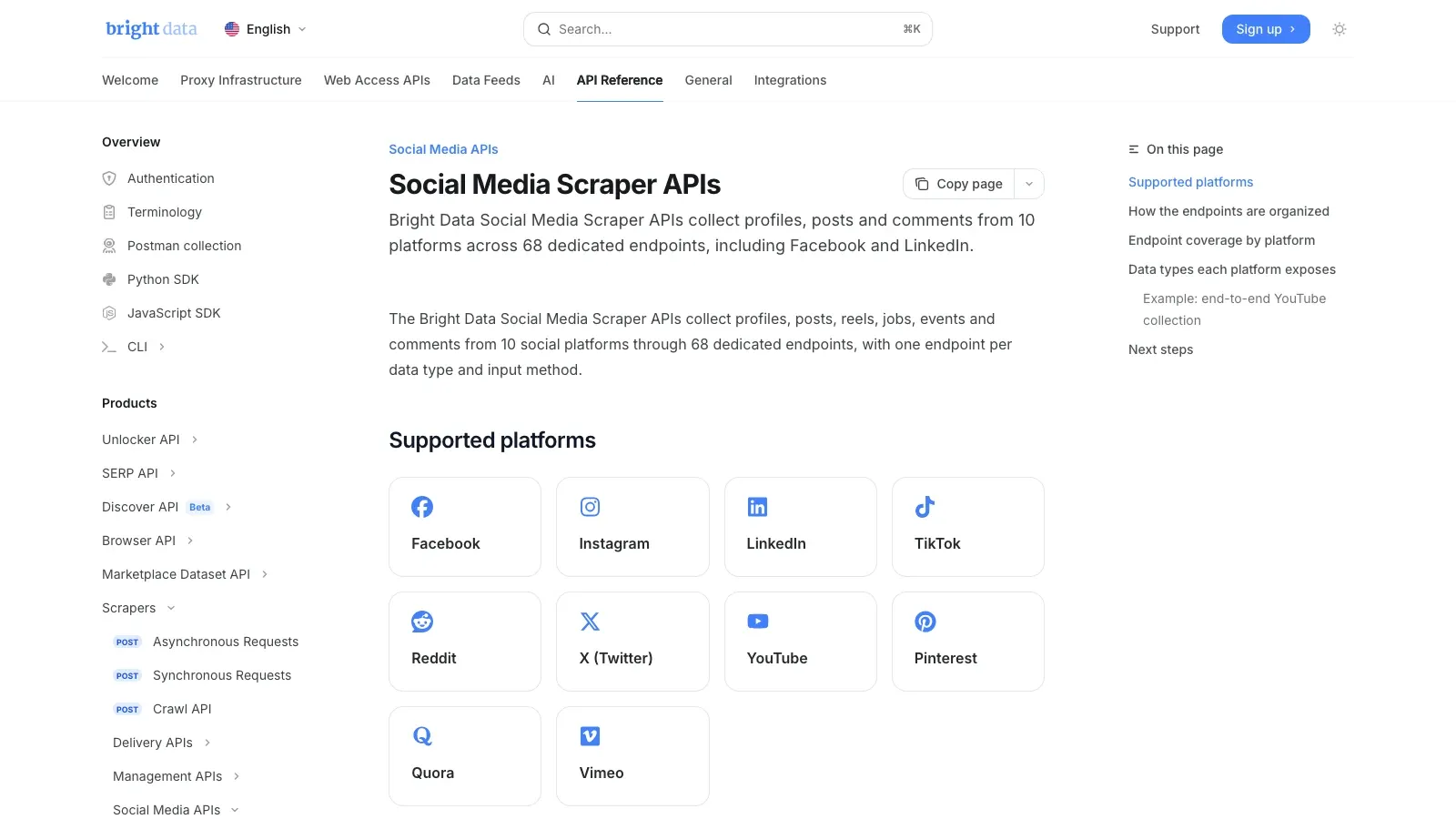Click the JavaScript SDK icon
The height and width of the screenshot is (819, 1456).
click(109, 313)
